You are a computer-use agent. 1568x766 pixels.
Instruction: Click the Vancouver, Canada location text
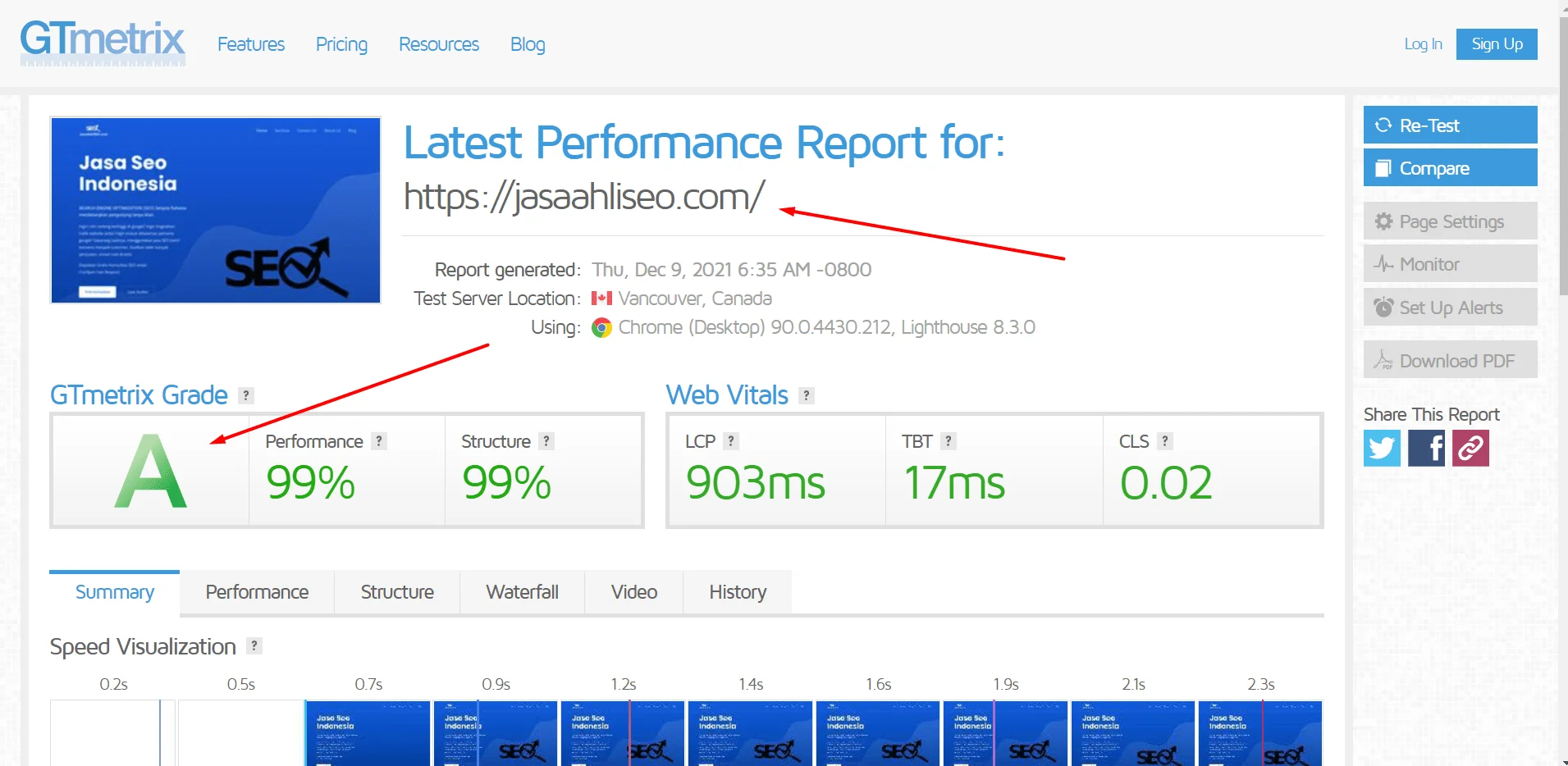[x=695, y=299]
